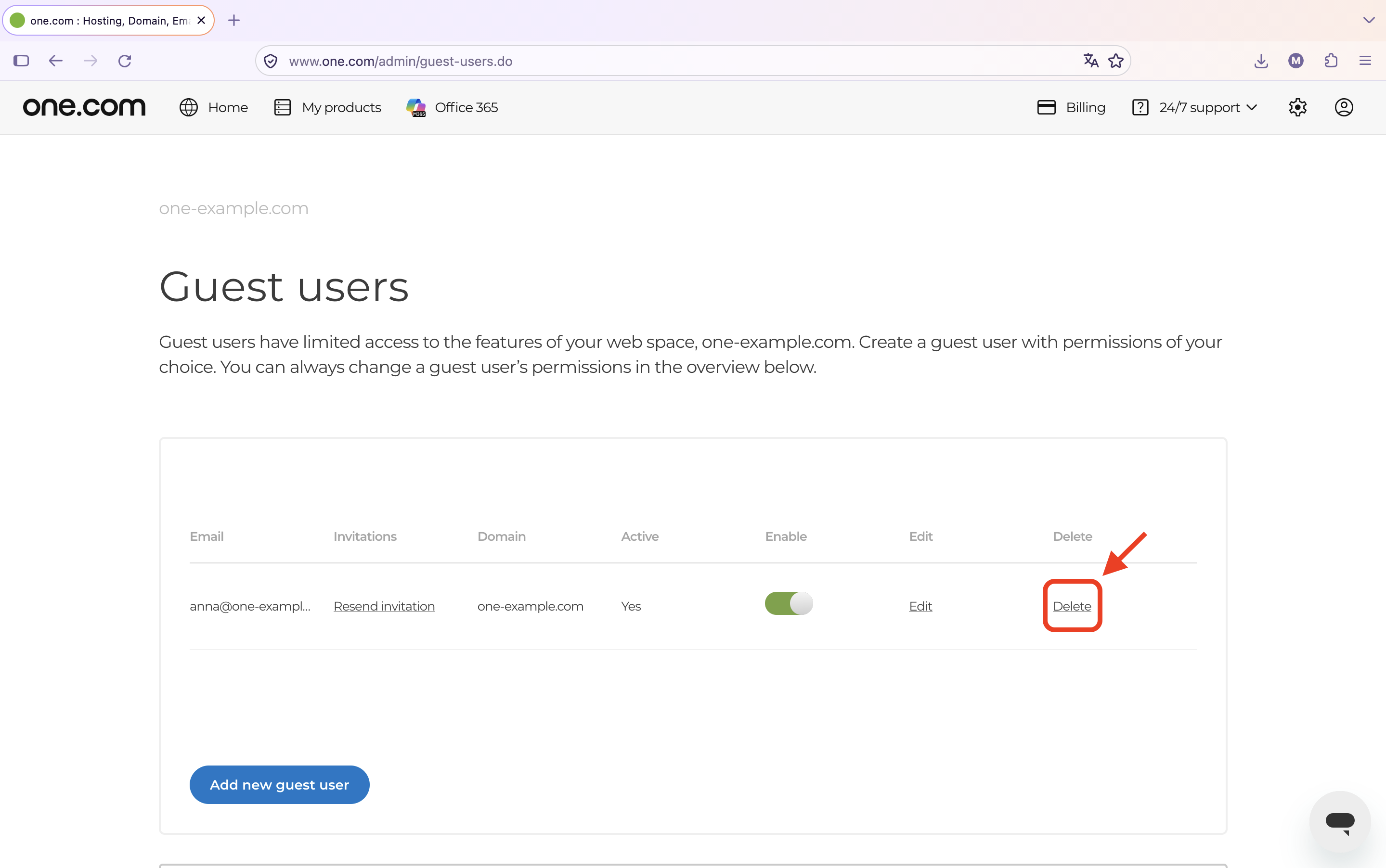Click Add new guest user button
The image size is (1386, 868).
[279, 785]
